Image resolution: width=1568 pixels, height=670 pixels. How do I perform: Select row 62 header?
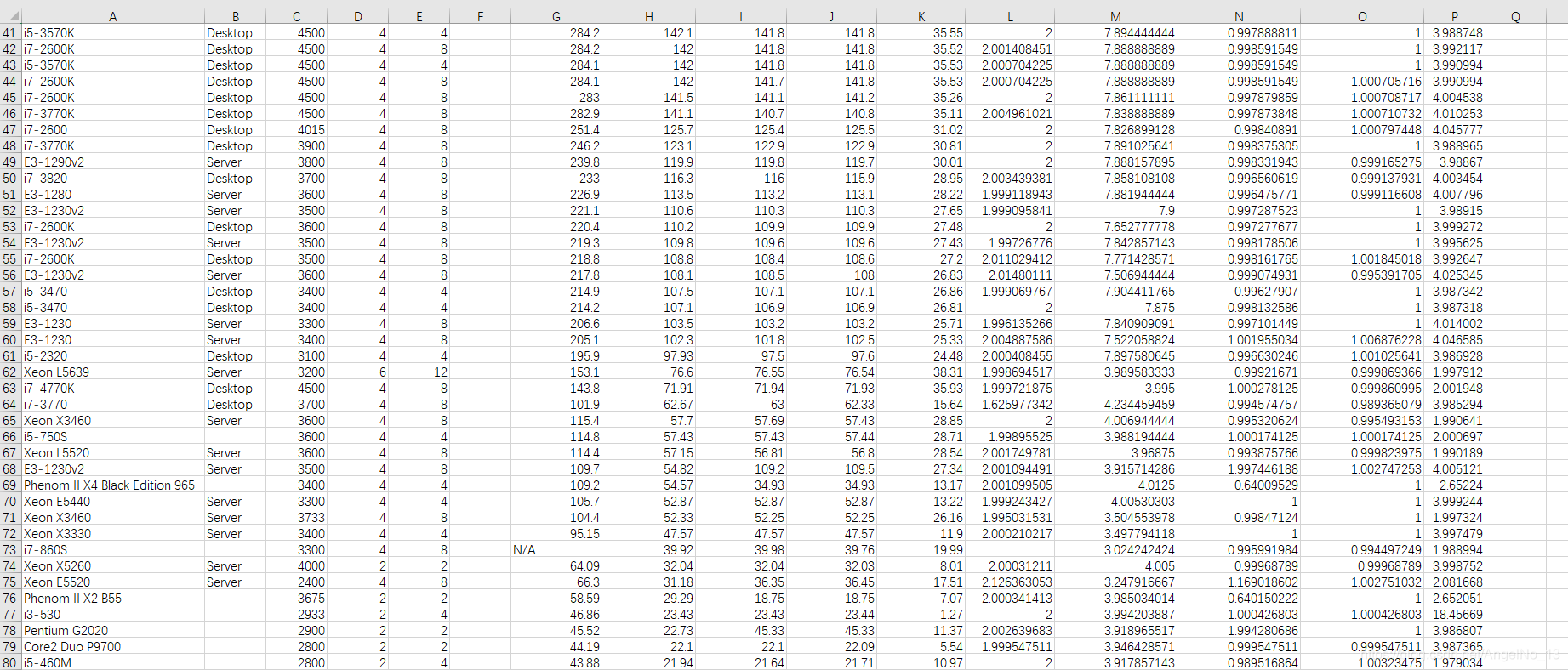click(x=10, y=372)
